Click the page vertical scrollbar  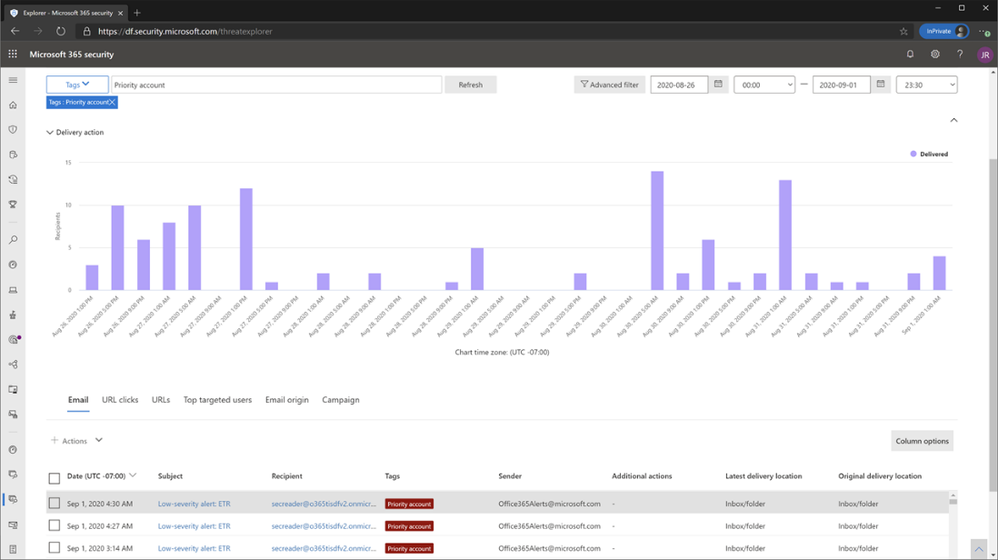tap(993, 325)
